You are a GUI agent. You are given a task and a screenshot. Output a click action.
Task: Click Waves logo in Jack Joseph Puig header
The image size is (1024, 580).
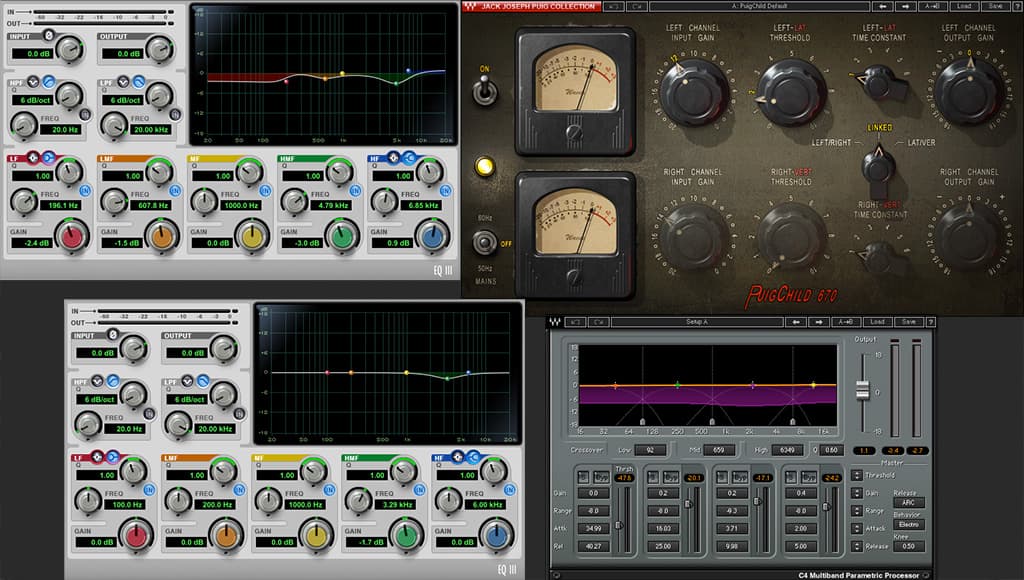pos(470,6)
